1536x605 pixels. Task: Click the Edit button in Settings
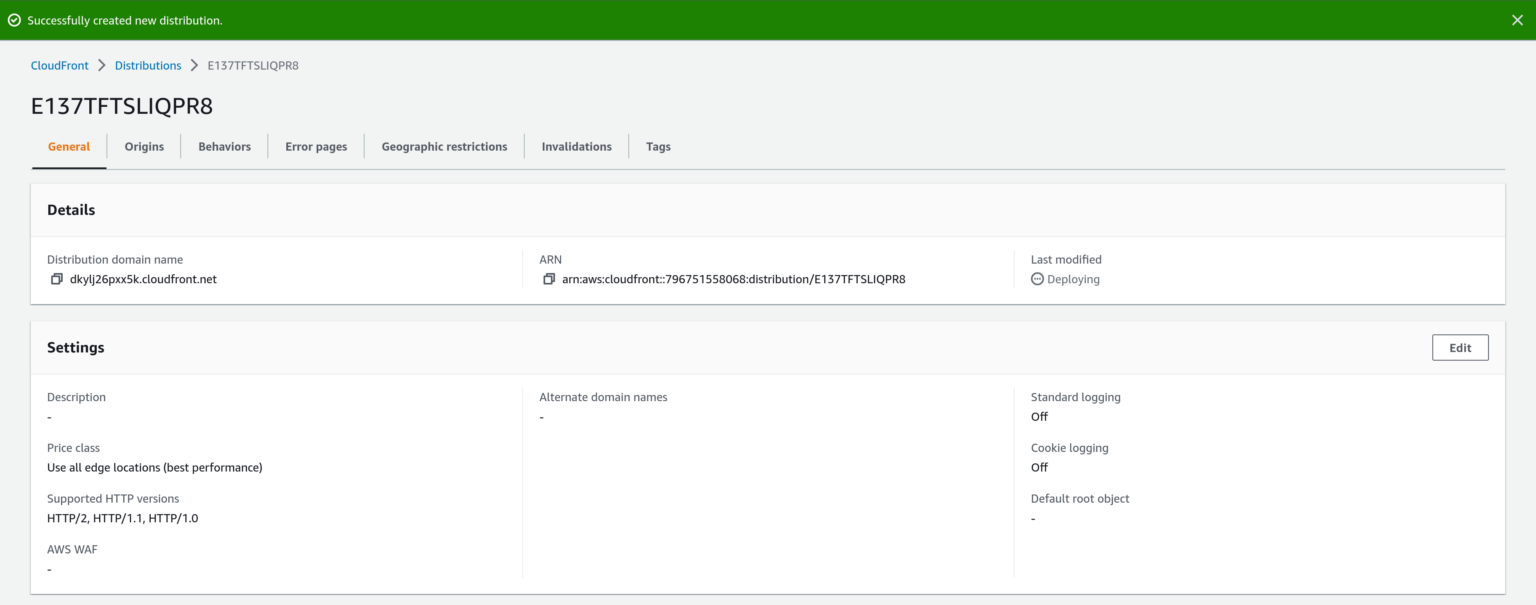(x=1460, y=347)
